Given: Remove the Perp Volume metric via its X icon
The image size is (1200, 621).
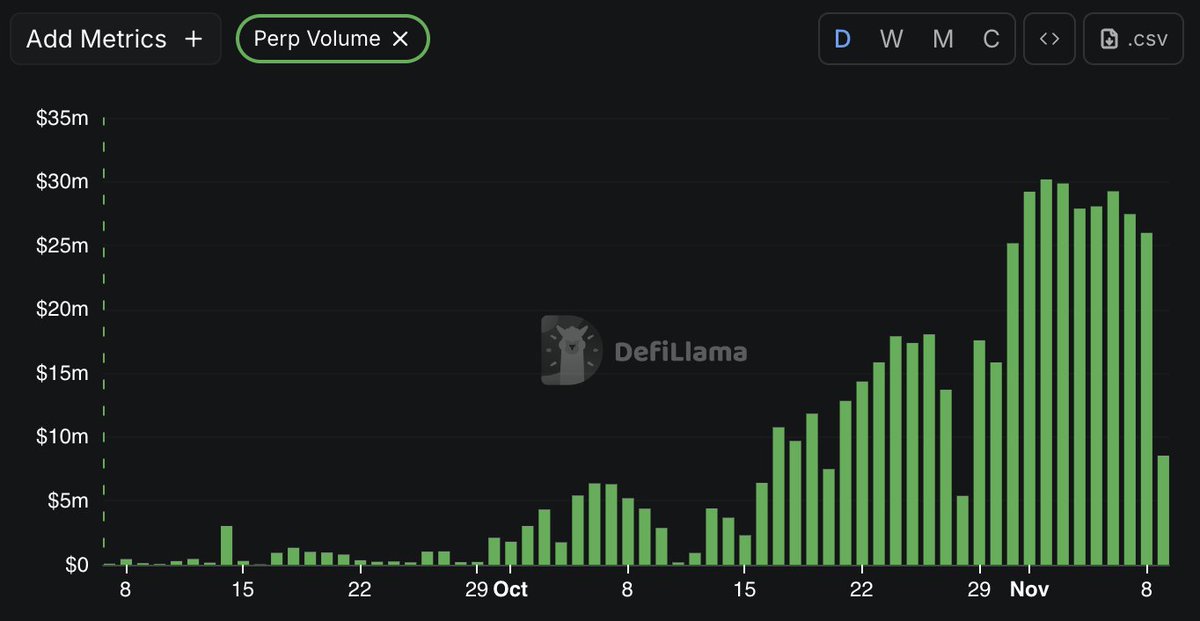Looking at the screenshot, I should (403, 38).
